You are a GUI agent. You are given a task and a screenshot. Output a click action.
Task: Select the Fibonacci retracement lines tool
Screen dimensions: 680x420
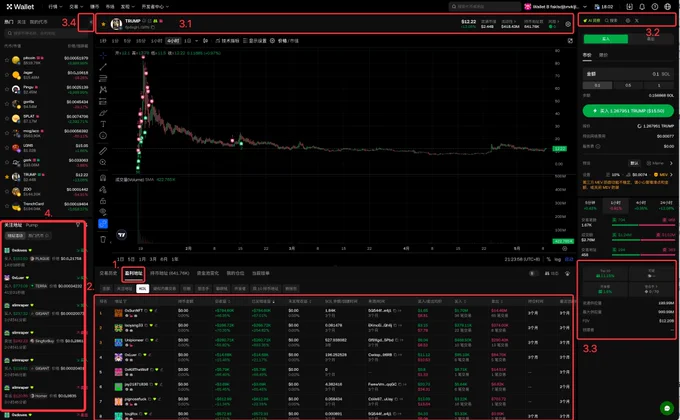[x=103, y=78]
